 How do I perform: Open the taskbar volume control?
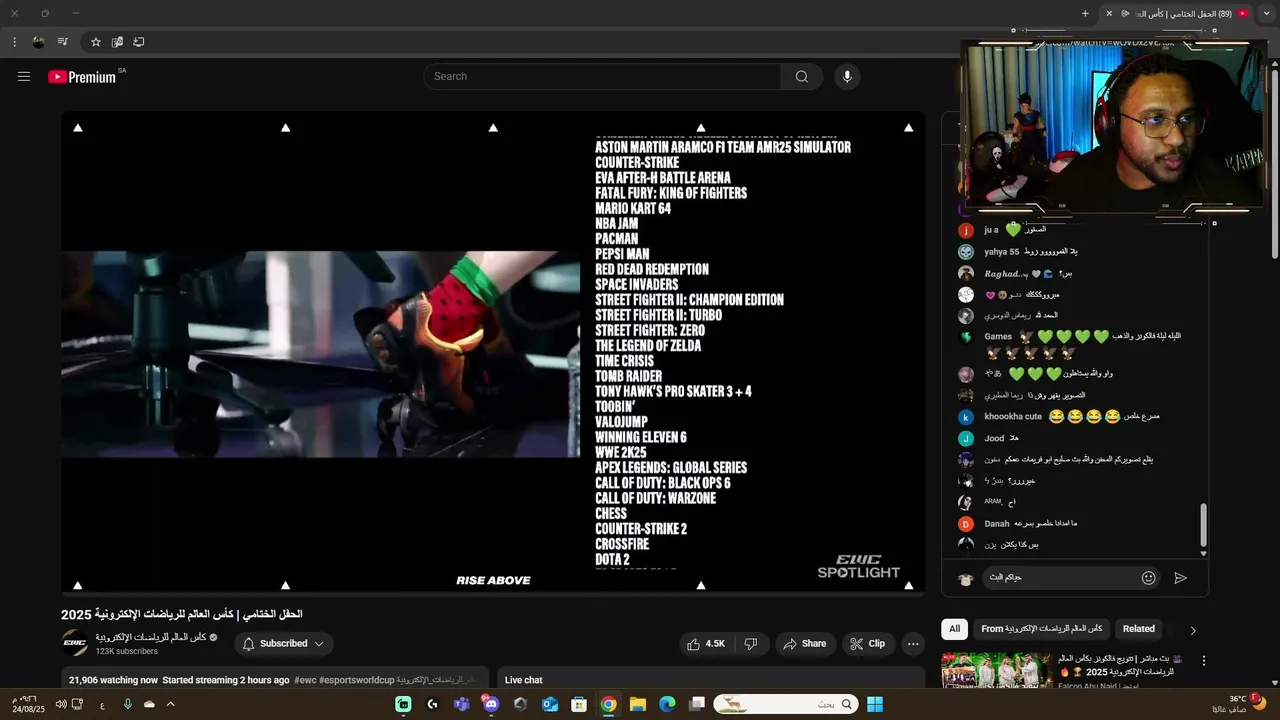coord(61,704)
